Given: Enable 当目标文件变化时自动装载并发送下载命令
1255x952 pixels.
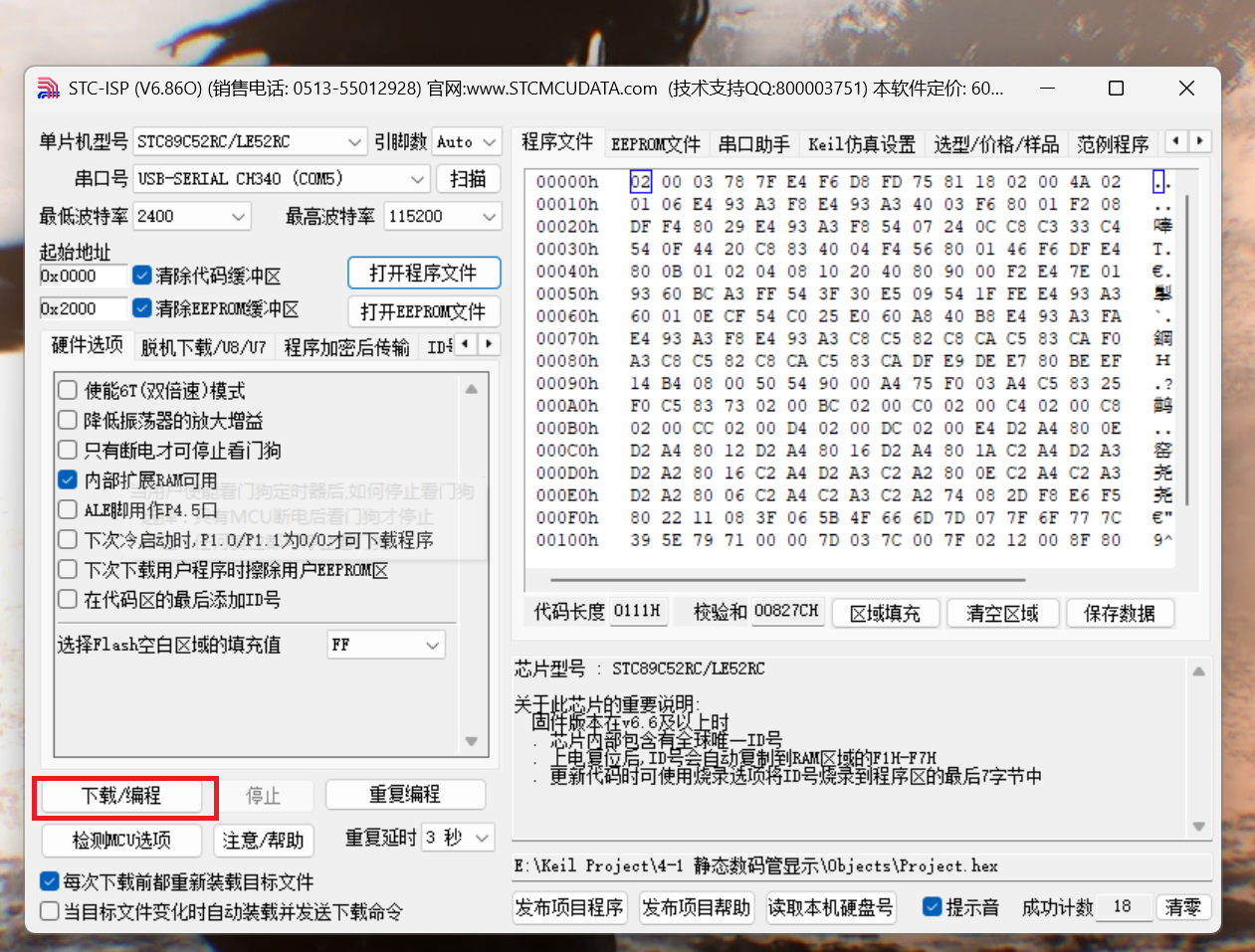Looking at the screenshot, I should (49, 910).
